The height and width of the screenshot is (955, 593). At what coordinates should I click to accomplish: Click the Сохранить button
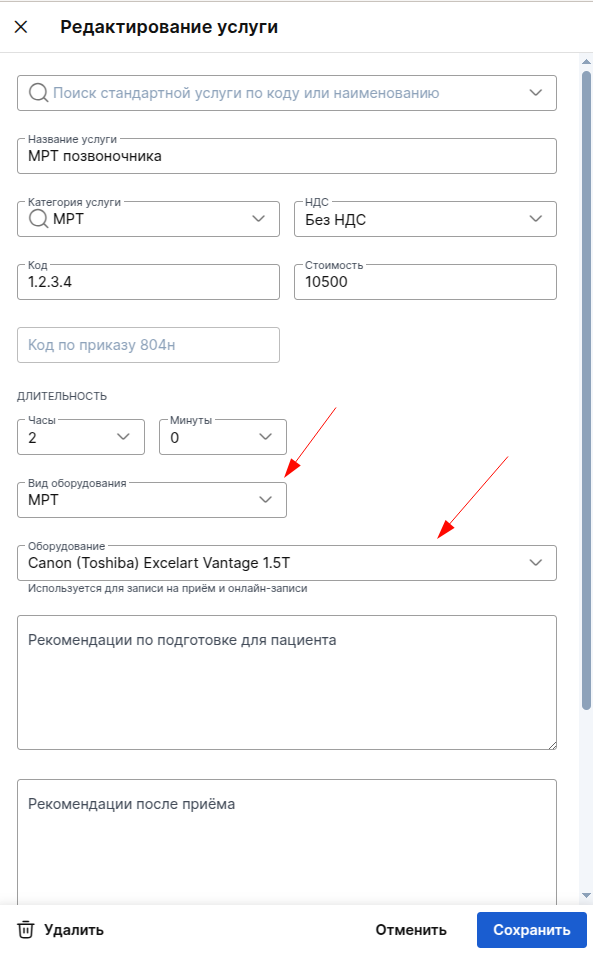pyautogui.click(x=532, y=929)
